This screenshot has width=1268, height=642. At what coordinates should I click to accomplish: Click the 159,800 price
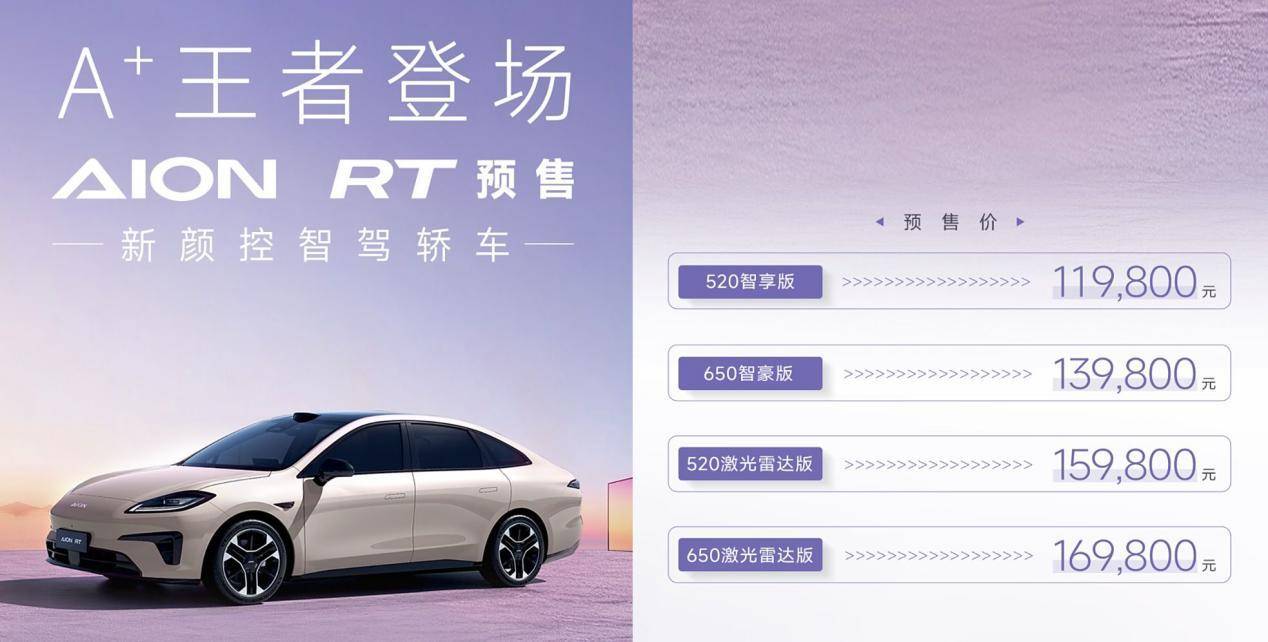coord(1125,465)
